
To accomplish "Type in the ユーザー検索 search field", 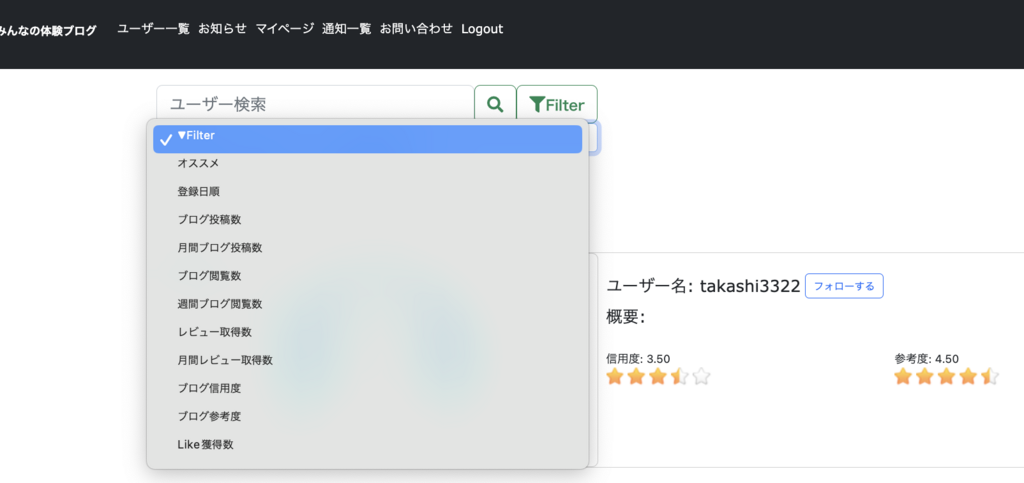I will click(315, 104).
